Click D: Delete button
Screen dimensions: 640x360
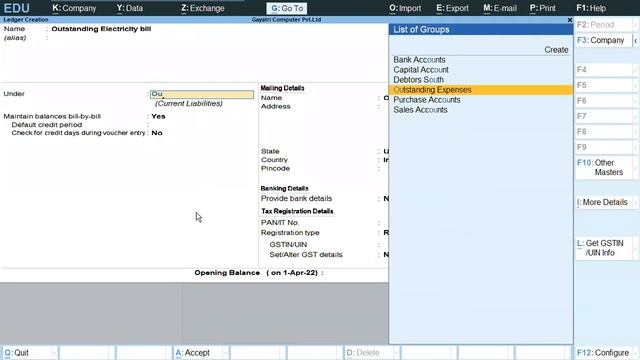point(371,353)
